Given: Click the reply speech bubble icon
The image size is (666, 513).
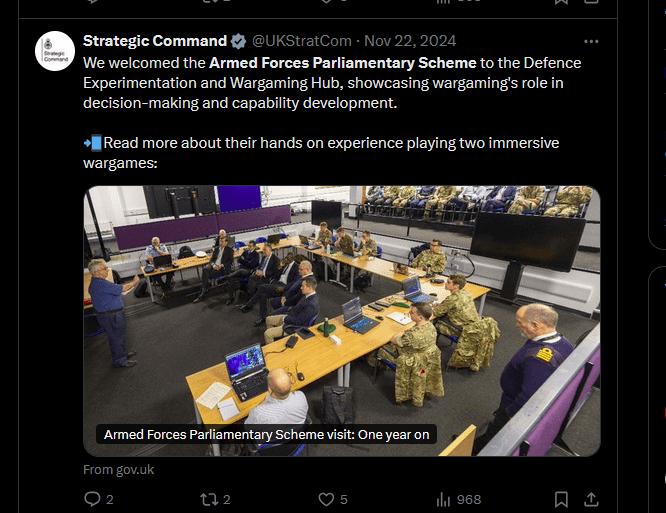Looking at the screenshot, I should 92,499.
